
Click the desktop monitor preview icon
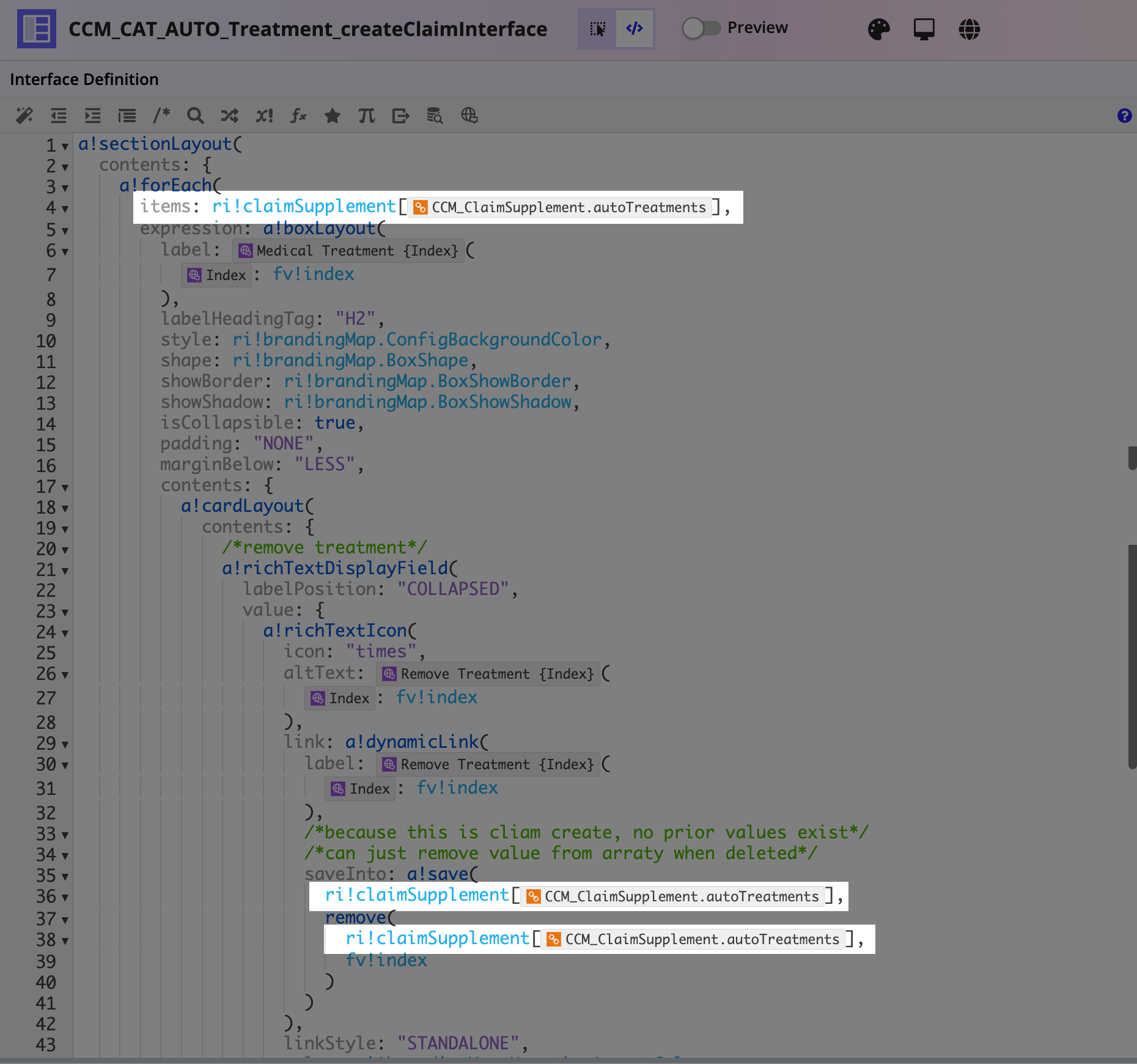pos(924,29)
